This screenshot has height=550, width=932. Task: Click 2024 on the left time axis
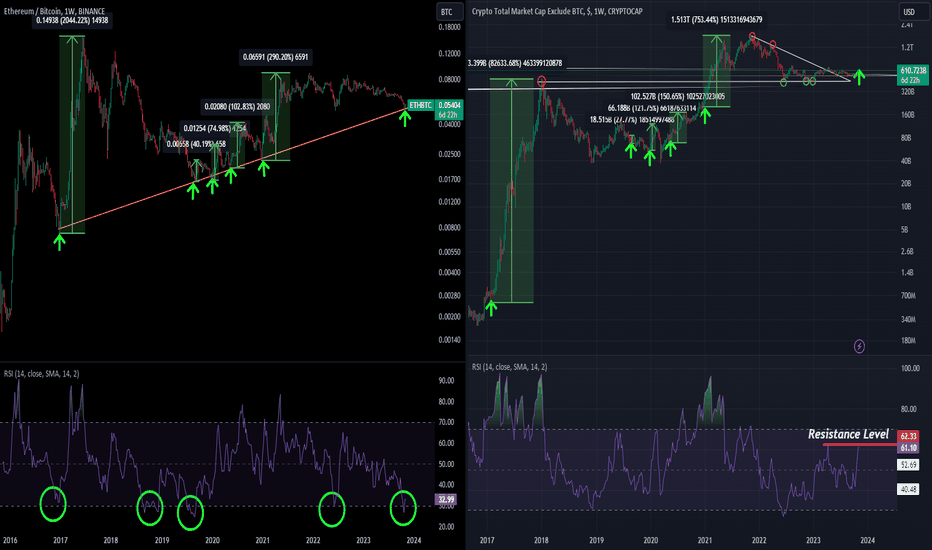pyautogui.click(x=414, y=540)
